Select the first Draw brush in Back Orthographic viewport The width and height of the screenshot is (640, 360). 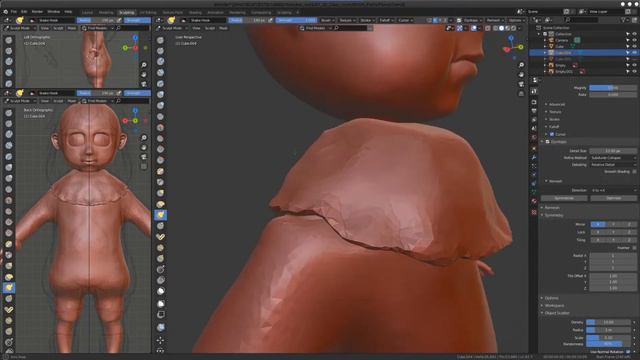pos(9,113)
